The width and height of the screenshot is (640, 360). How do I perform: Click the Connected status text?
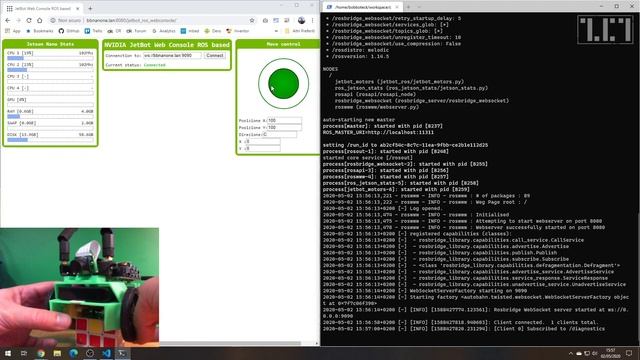(155, 65)
